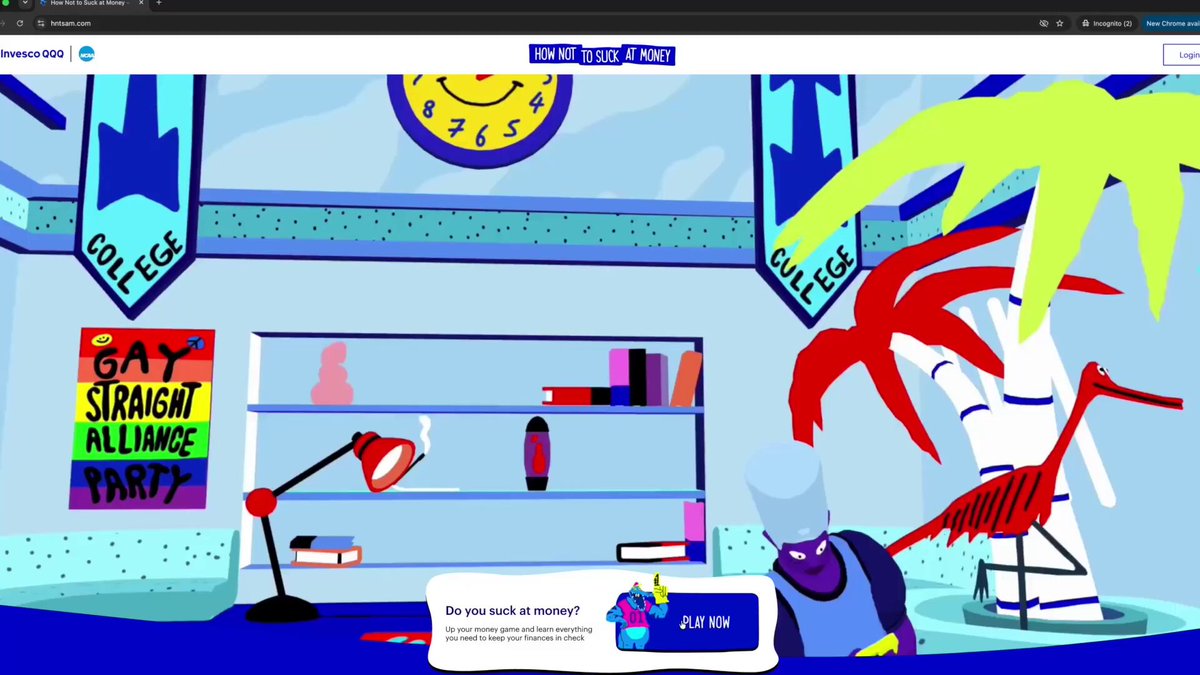The height and width of the screenshot is (675, 1200).
Task: Expand the tab search chevron
Action: tap(25, 3)
